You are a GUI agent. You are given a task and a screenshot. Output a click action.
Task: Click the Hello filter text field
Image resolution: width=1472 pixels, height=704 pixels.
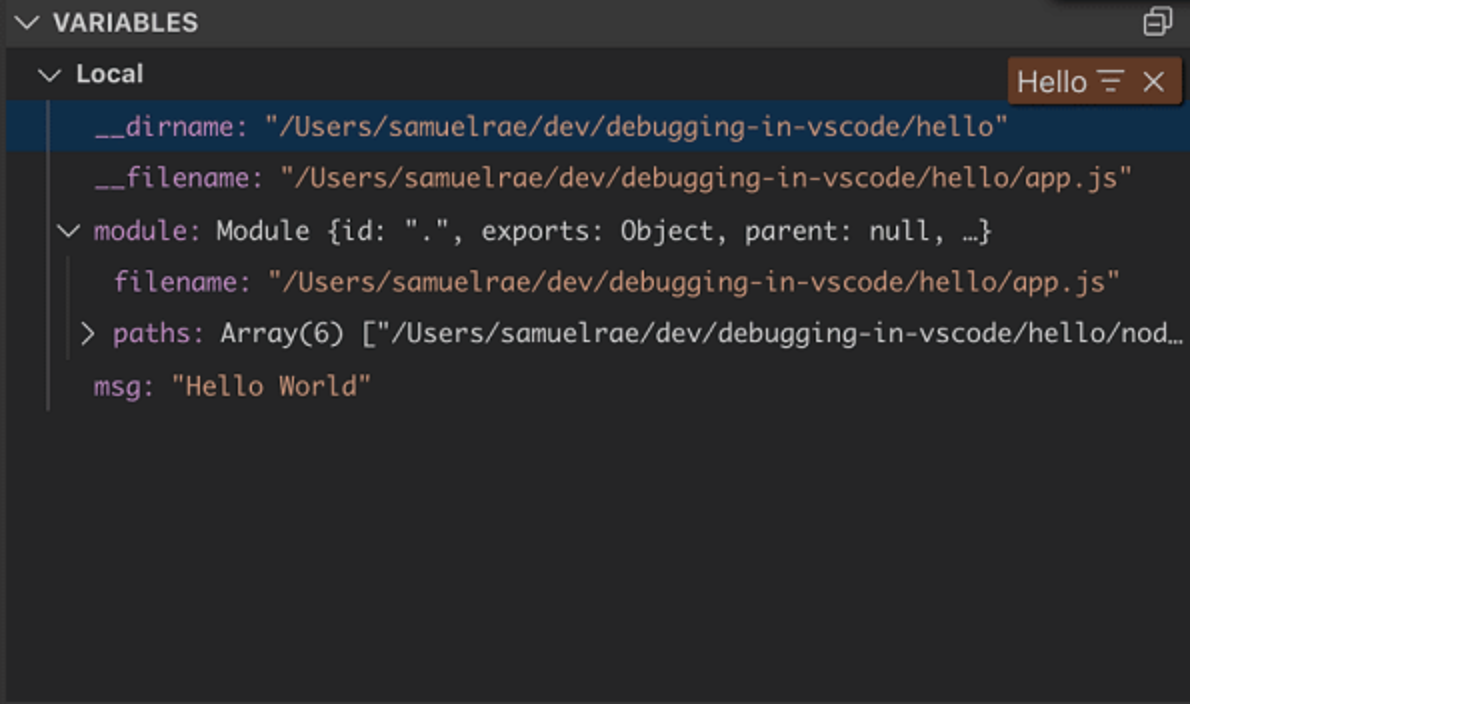1052,82
